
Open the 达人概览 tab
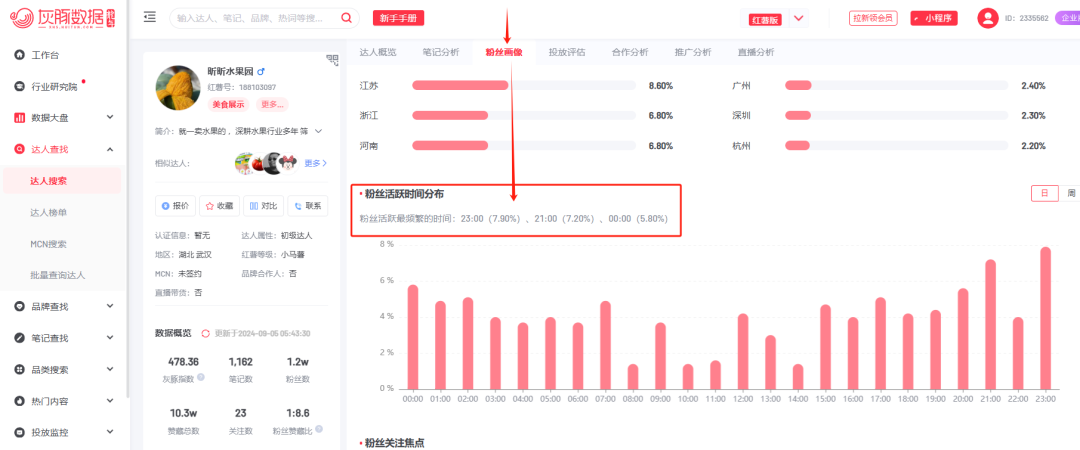tap(378, 52)
